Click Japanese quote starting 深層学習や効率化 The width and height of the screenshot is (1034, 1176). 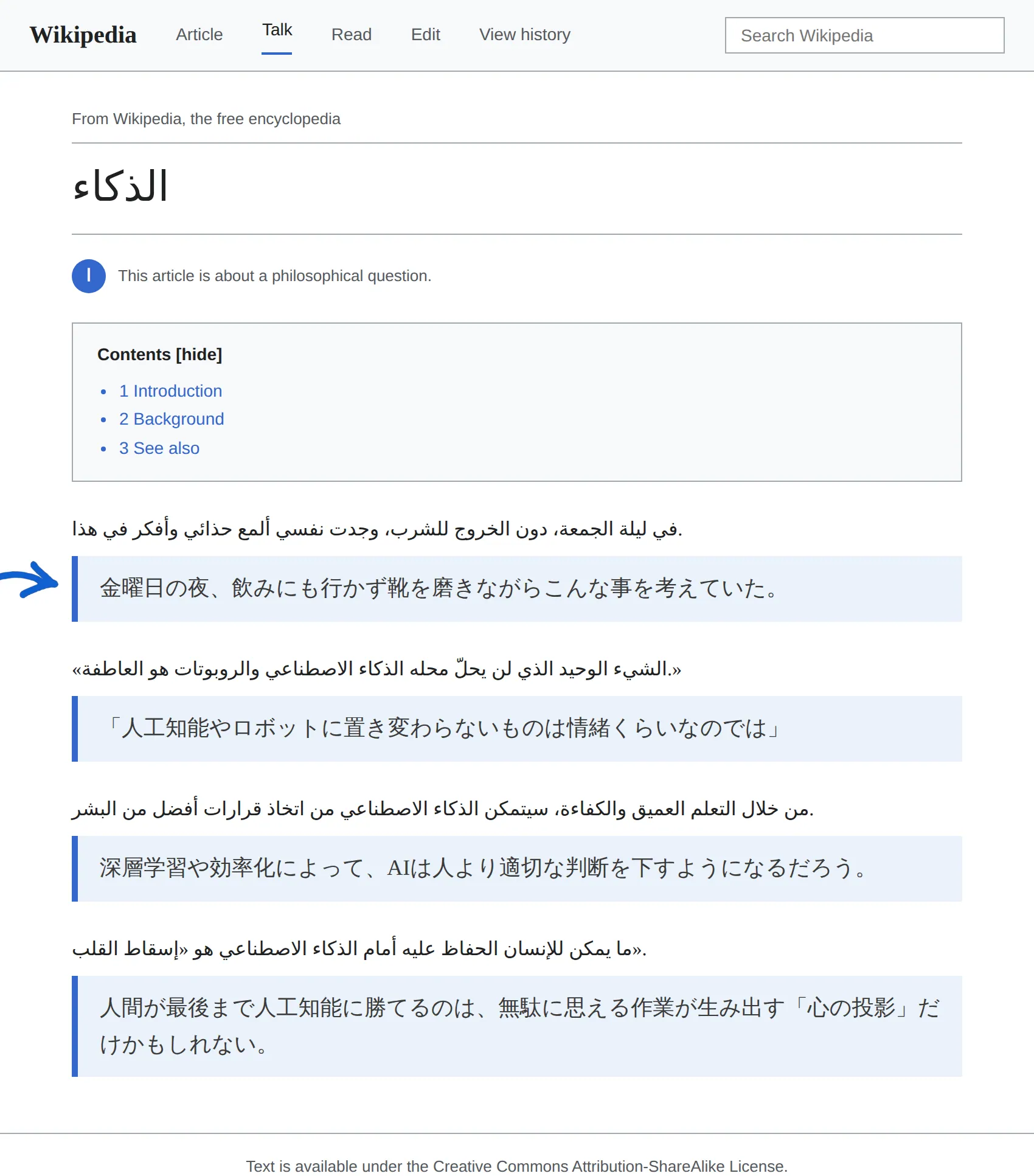517,869
